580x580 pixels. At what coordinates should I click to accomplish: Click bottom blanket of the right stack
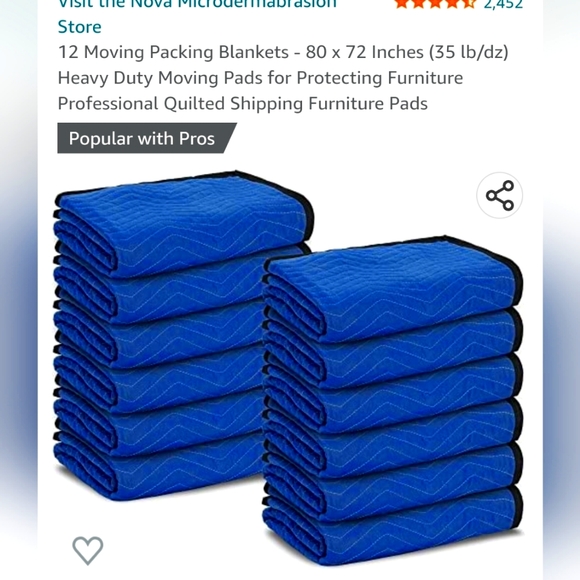click(x=393, y=527)
